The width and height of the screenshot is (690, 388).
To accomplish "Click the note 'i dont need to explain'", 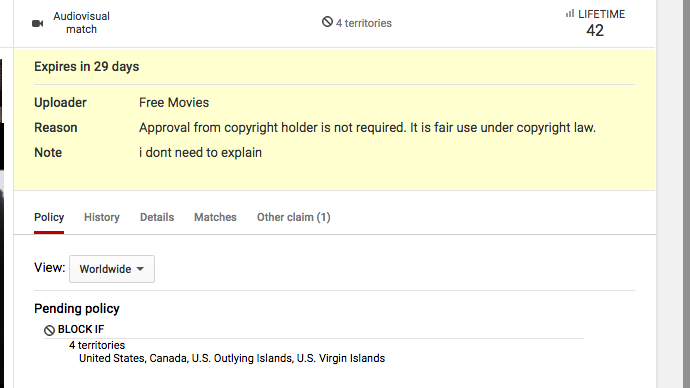I will click(x=200, y=153).
